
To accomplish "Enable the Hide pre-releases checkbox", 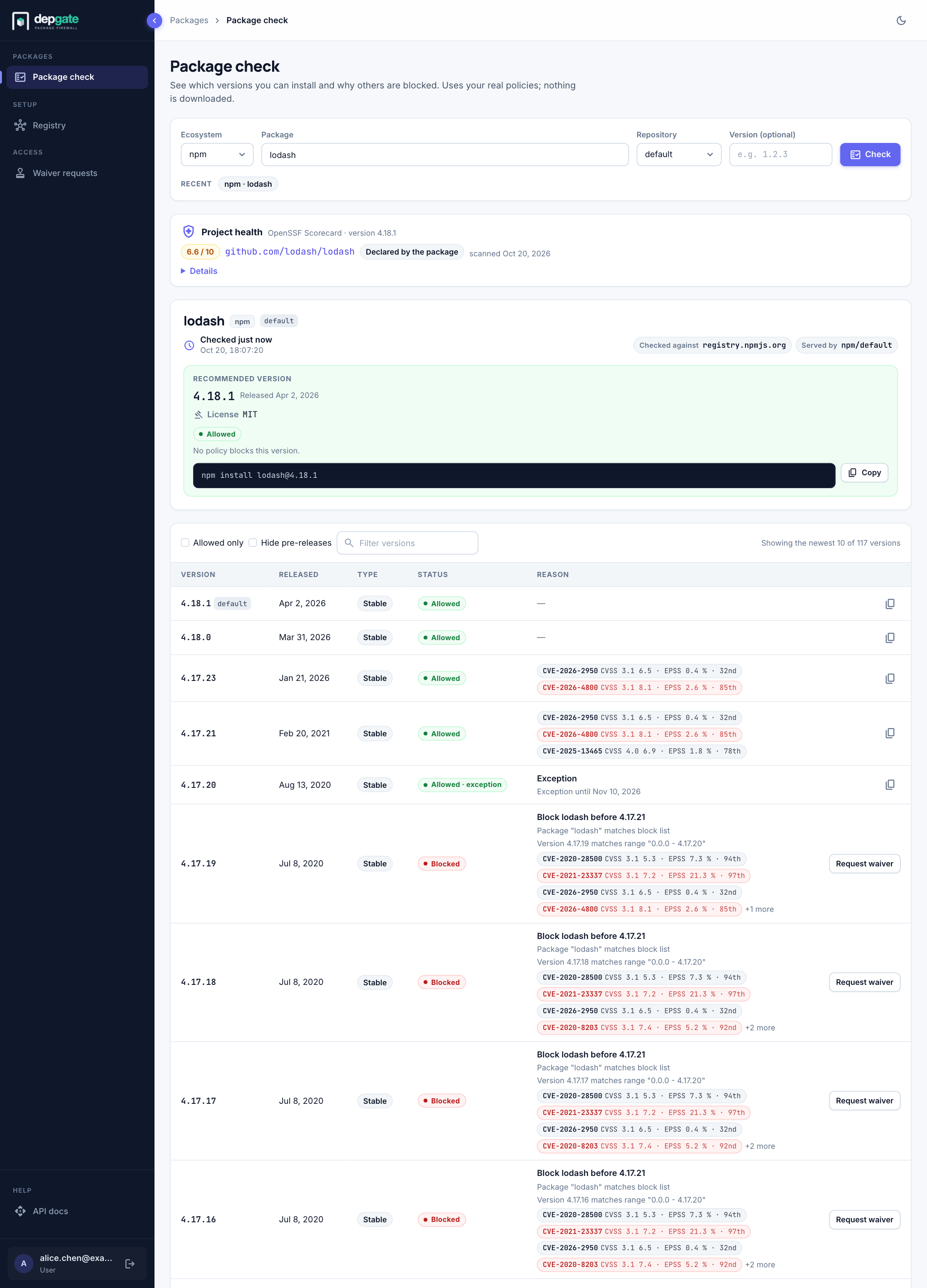I will 253,543.
